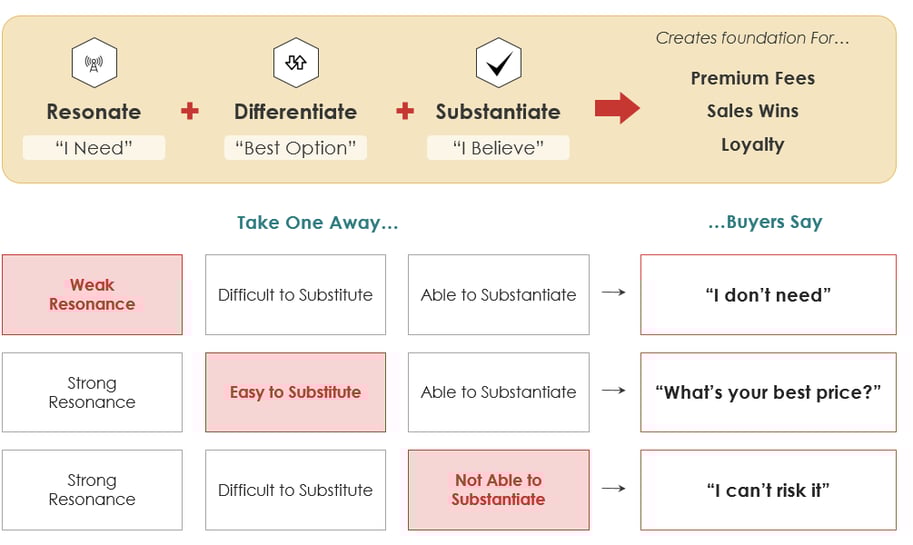Click the "Take One Away…" heading

[317, 223]
